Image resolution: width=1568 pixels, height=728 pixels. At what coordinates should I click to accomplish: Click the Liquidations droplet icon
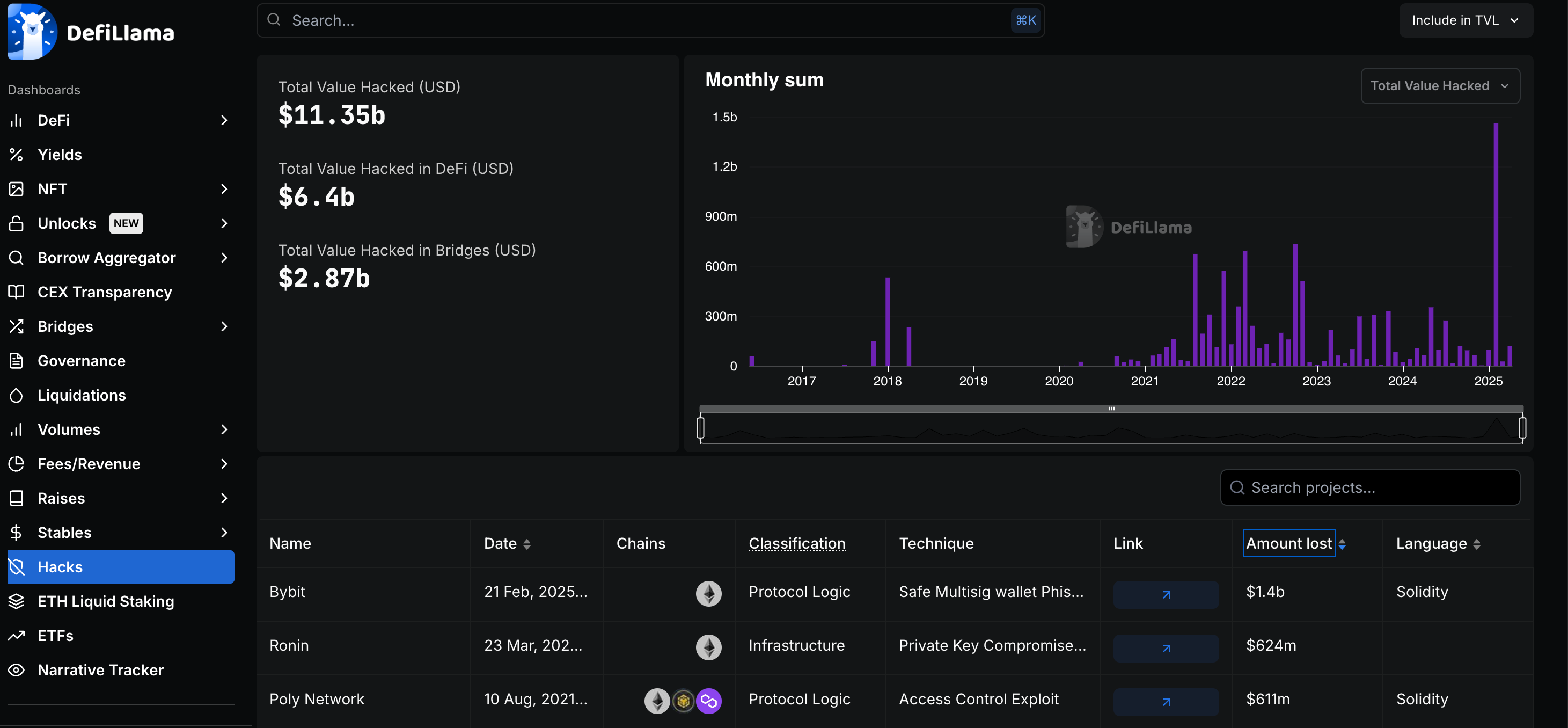pos(17,395)
